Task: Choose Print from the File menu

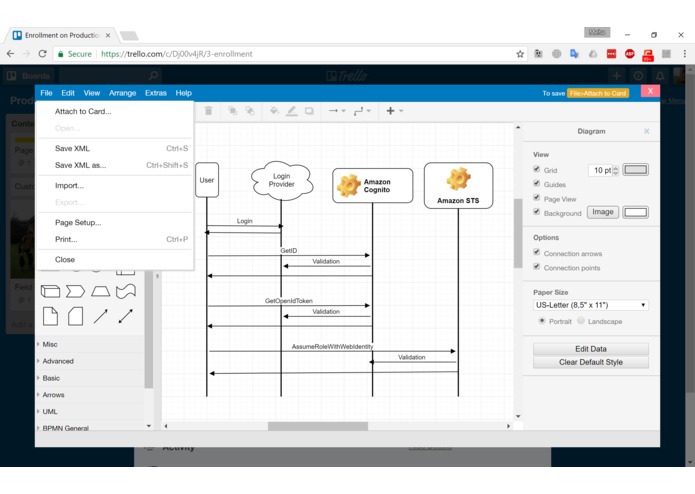Action: tap(115, 239)
